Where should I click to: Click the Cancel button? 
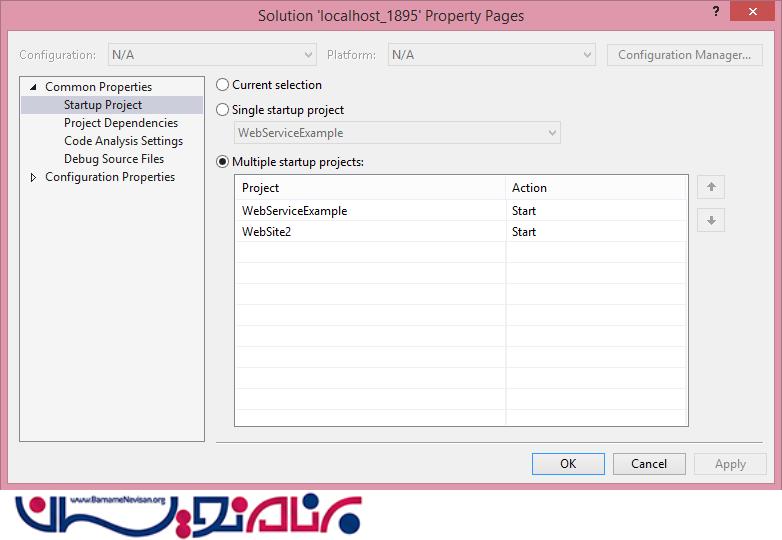pos(648,463)
